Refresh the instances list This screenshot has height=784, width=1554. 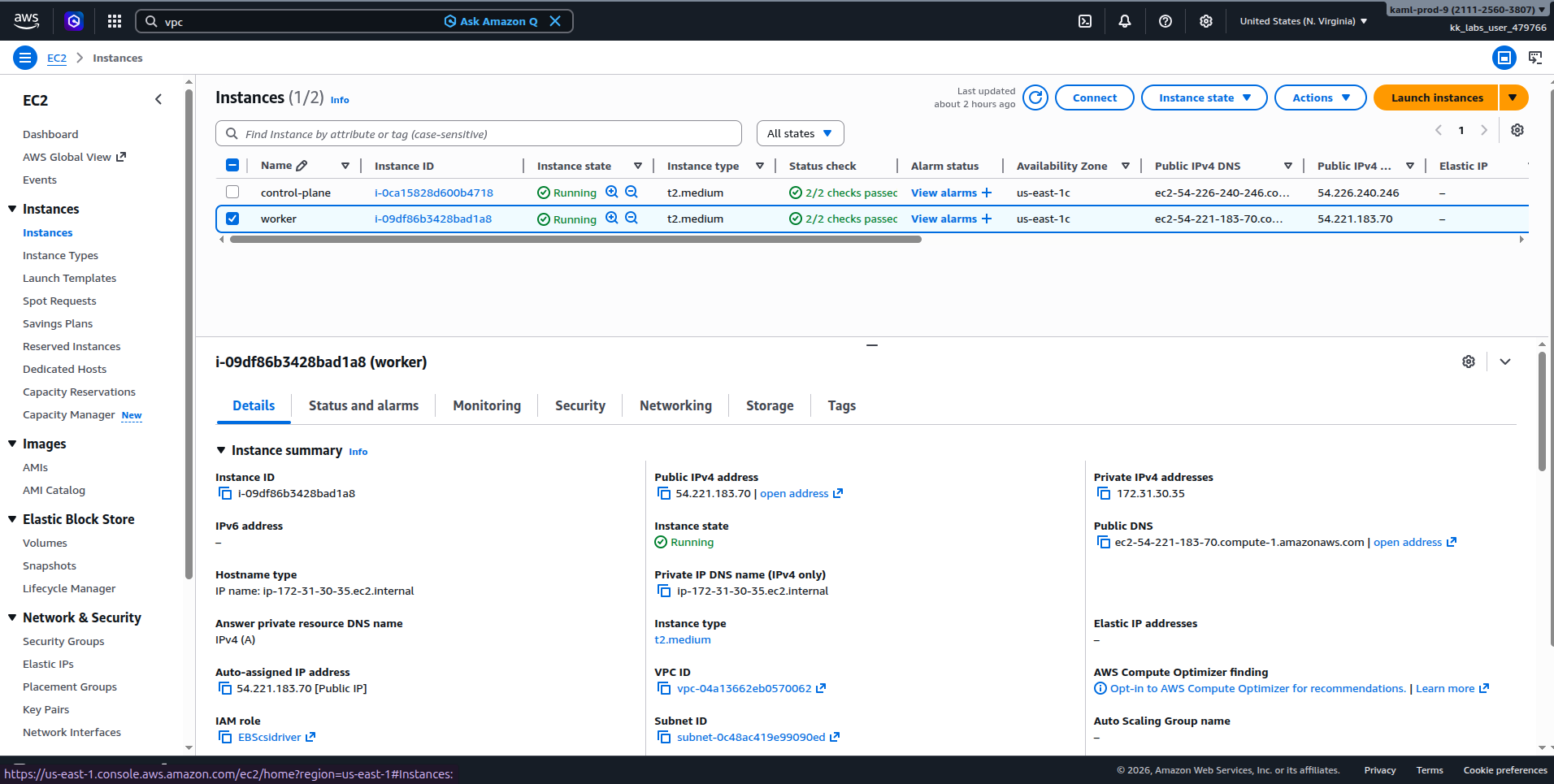(1035, 97)
